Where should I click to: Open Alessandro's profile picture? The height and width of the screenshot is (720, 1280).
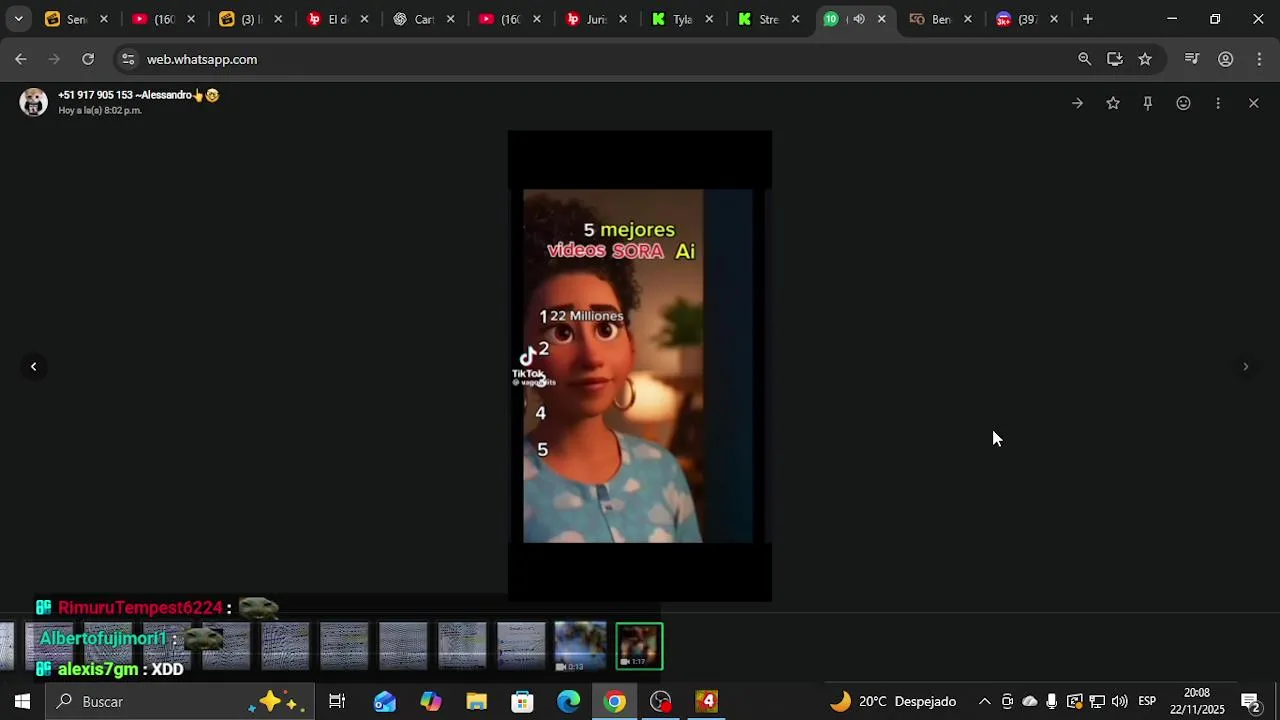34,102
